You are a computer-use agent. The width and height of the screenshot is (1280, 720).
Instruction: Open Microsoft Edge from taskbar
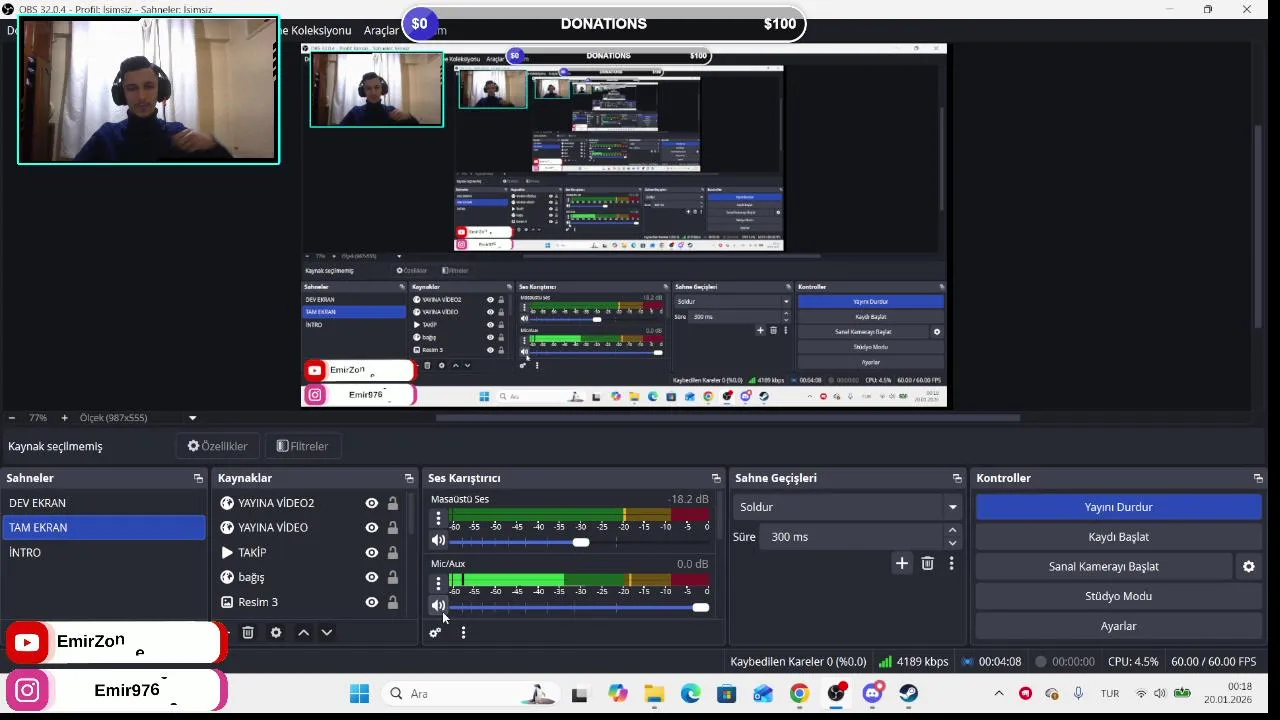pos(690,693)
